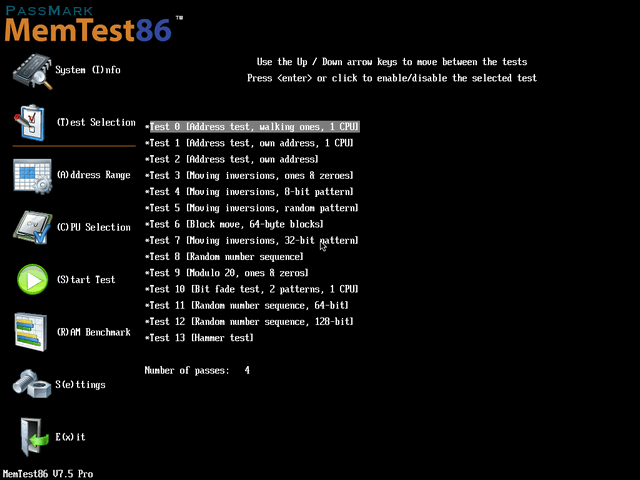Select the Test Selection clipboard icon
The image size is (640, 480).
[29, 122]
